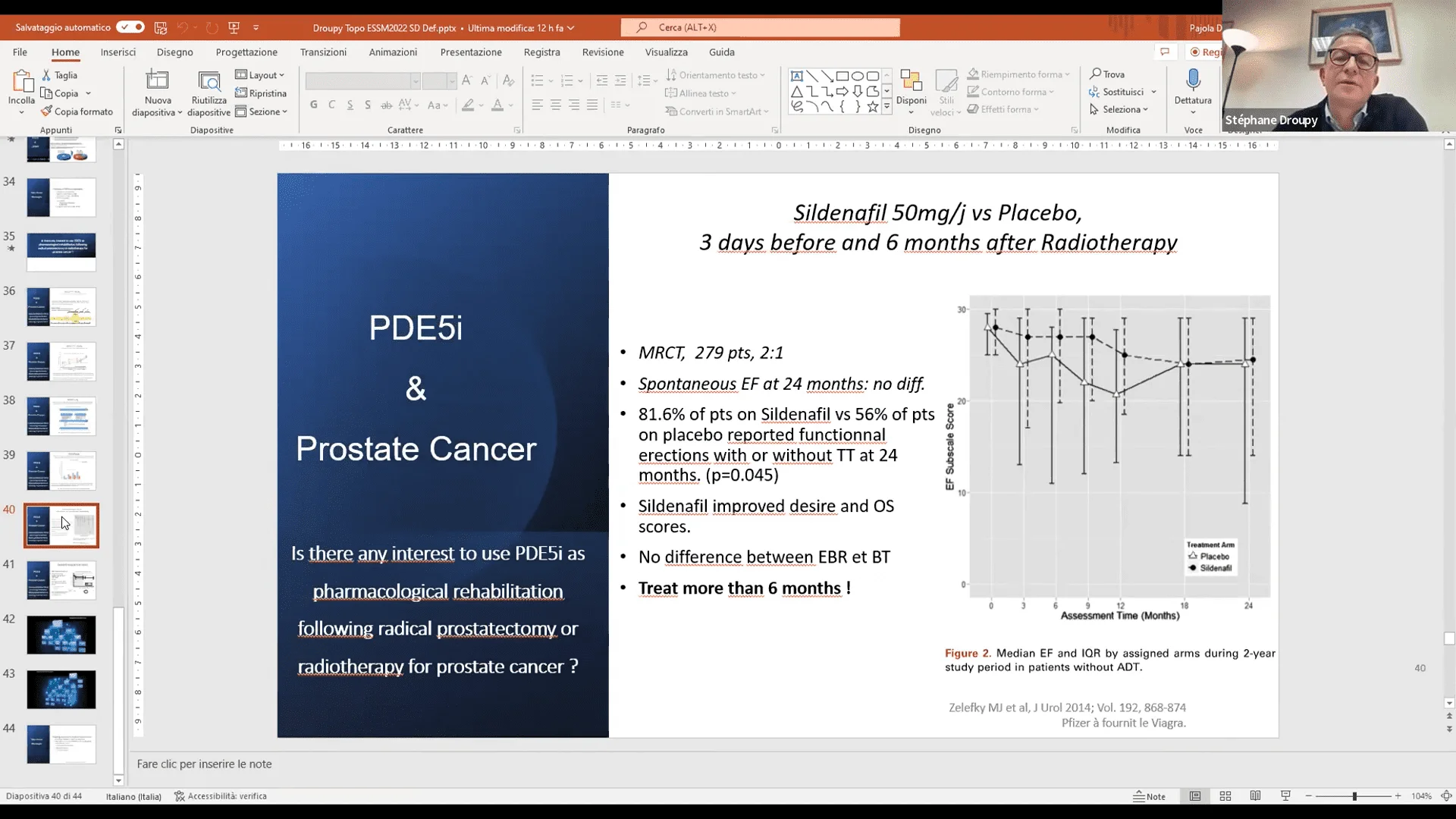Toggle the Salvataggio automatico switch
Viewport: 1456px width, 819px height.
pyautogui.click(x=130, y=27)
